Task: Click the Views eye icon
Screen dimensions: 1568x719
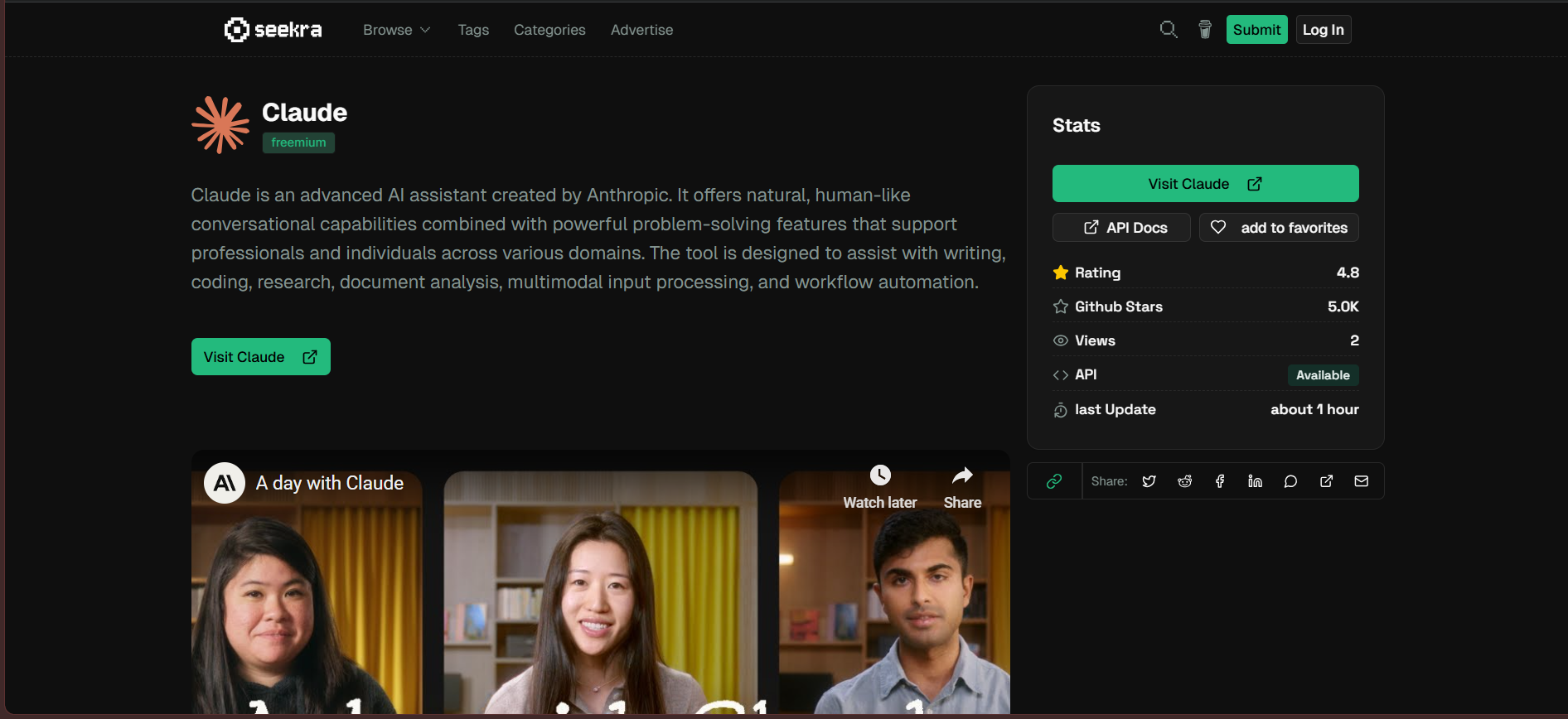Action: tap(1060, 340)
